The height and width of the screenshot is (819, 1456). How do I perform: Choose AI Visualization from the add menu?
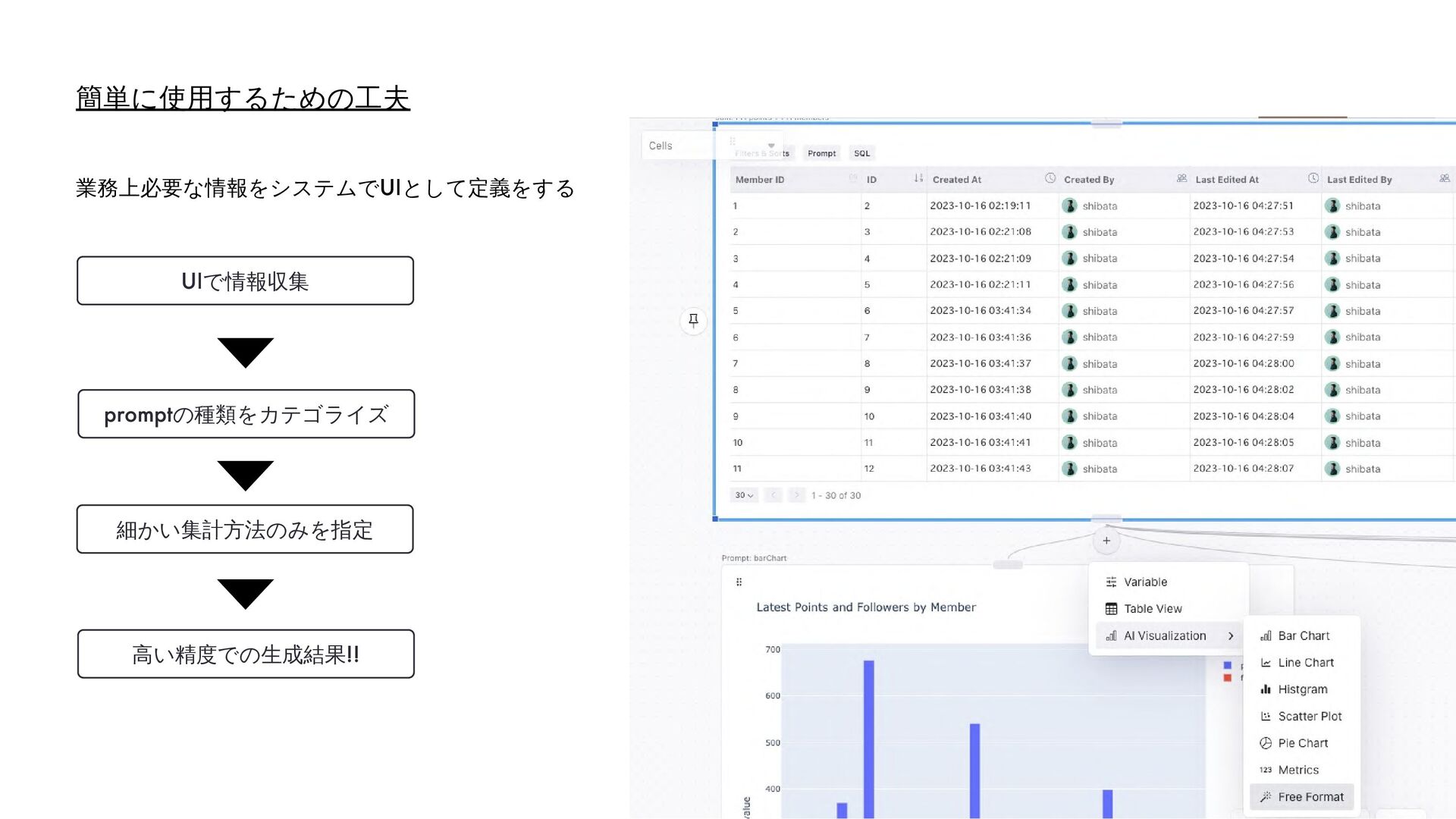[x=1169, y=636]
